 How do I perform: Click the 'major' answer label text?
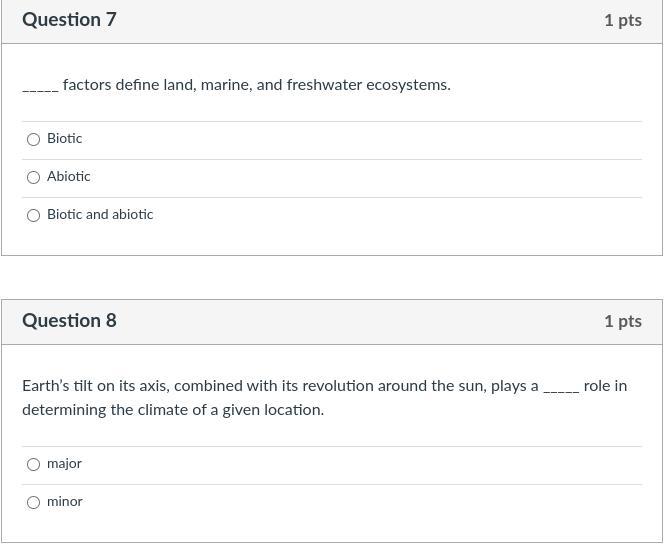(64, 464)
